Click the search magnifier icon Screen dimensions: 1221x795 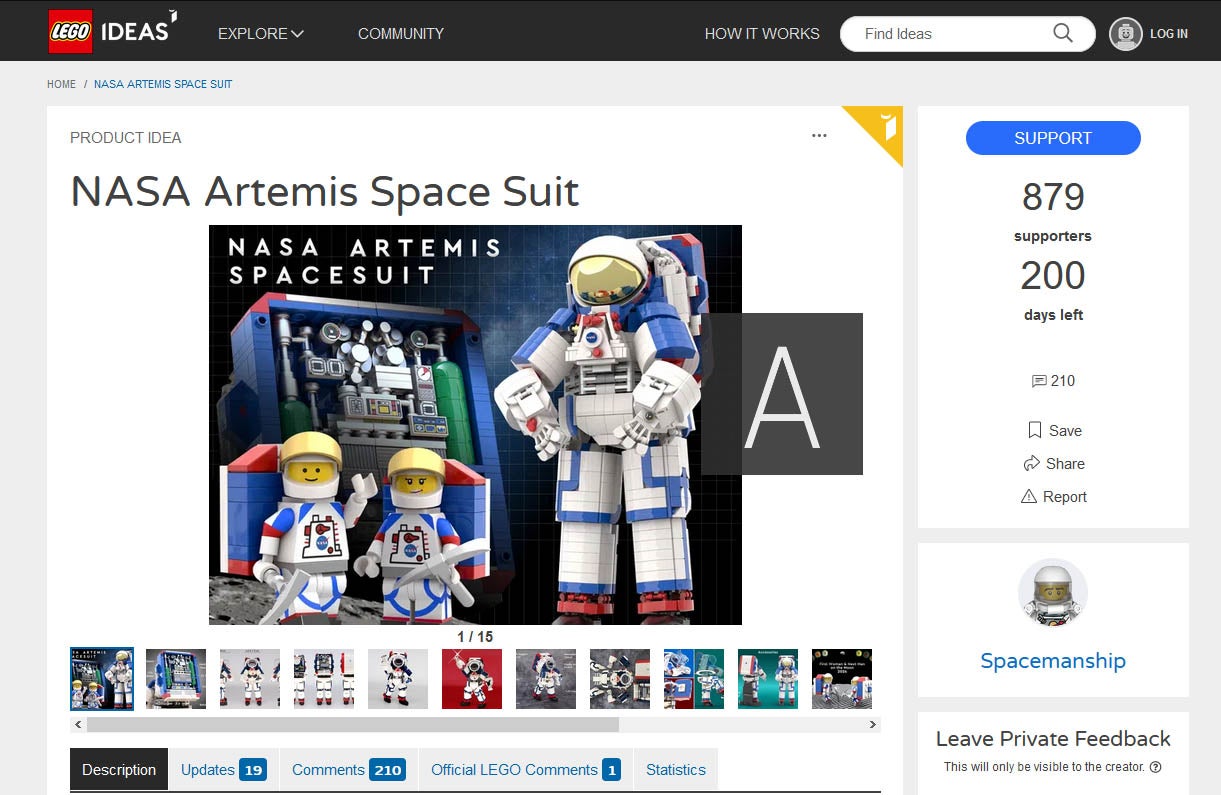point(1063,33)
